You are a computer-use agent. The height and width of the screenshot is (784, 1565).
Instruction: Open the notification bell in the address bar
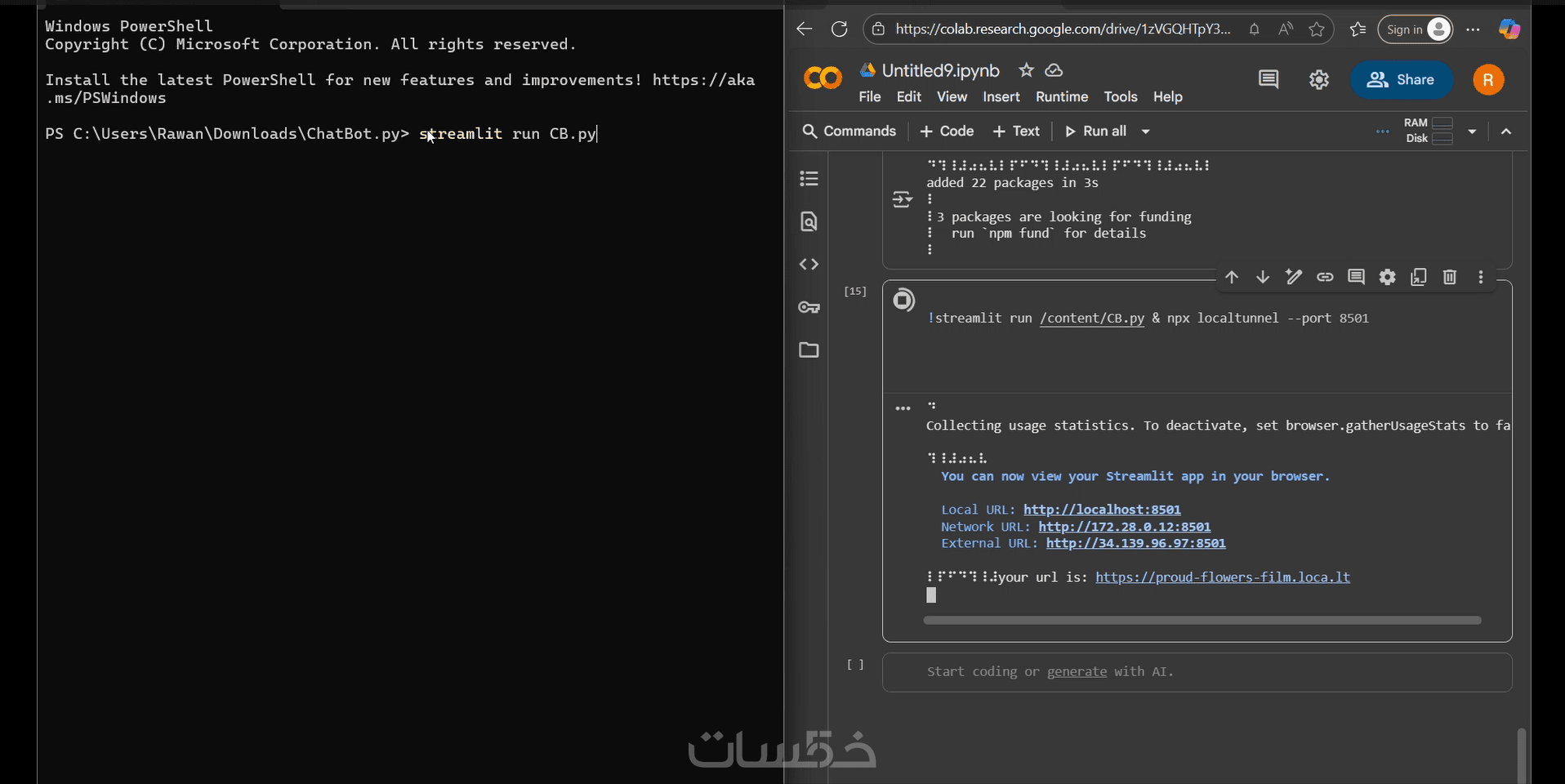coord(1254,29)
